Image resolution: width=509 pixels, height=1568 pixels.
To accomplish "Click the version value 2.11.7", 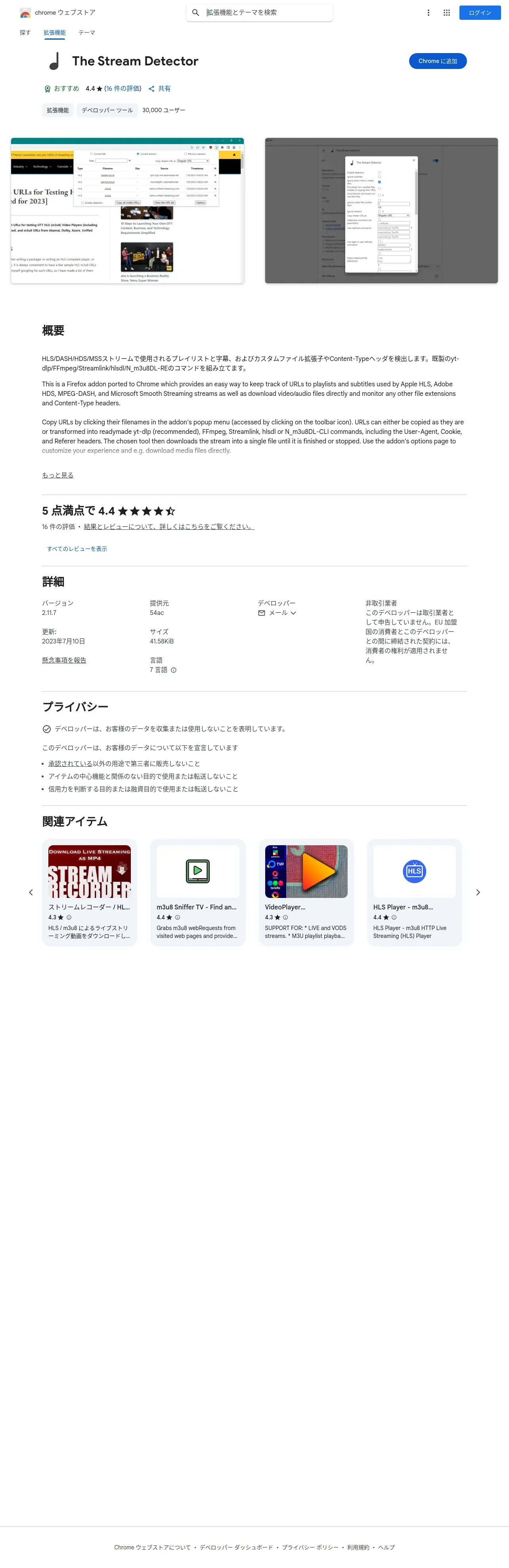I will (x=49, y=613).
